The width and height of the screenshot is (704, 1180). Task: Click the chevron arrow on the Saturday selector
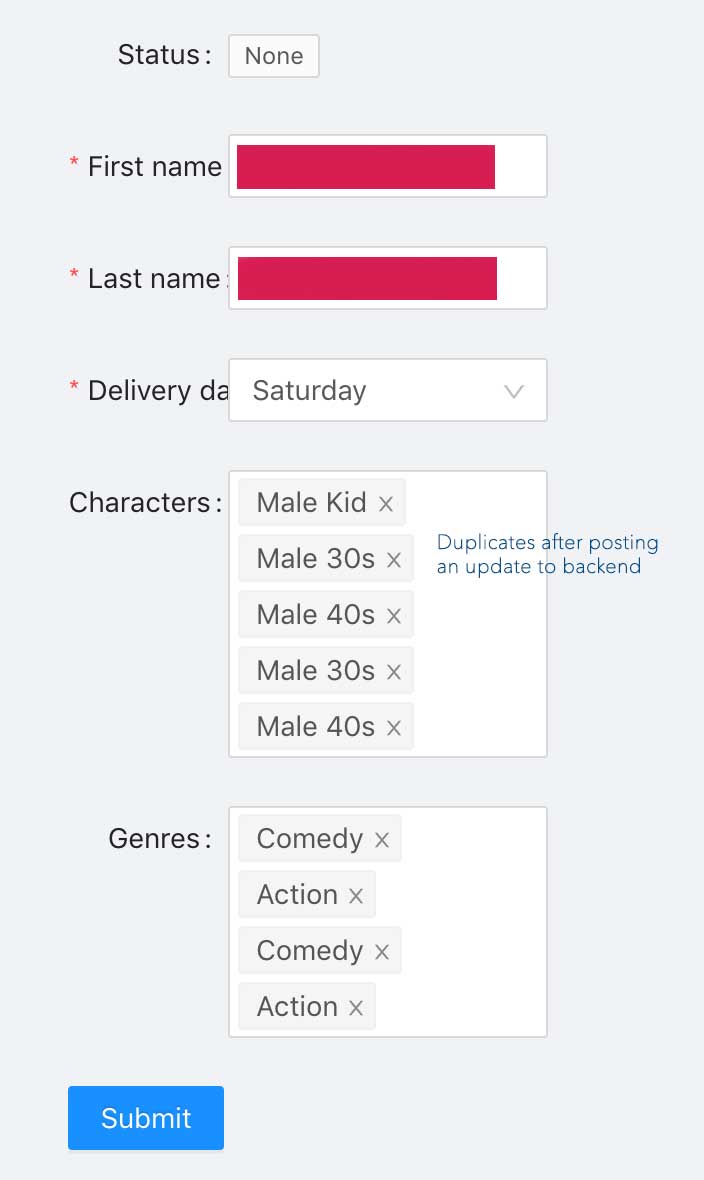coord(514,390)
